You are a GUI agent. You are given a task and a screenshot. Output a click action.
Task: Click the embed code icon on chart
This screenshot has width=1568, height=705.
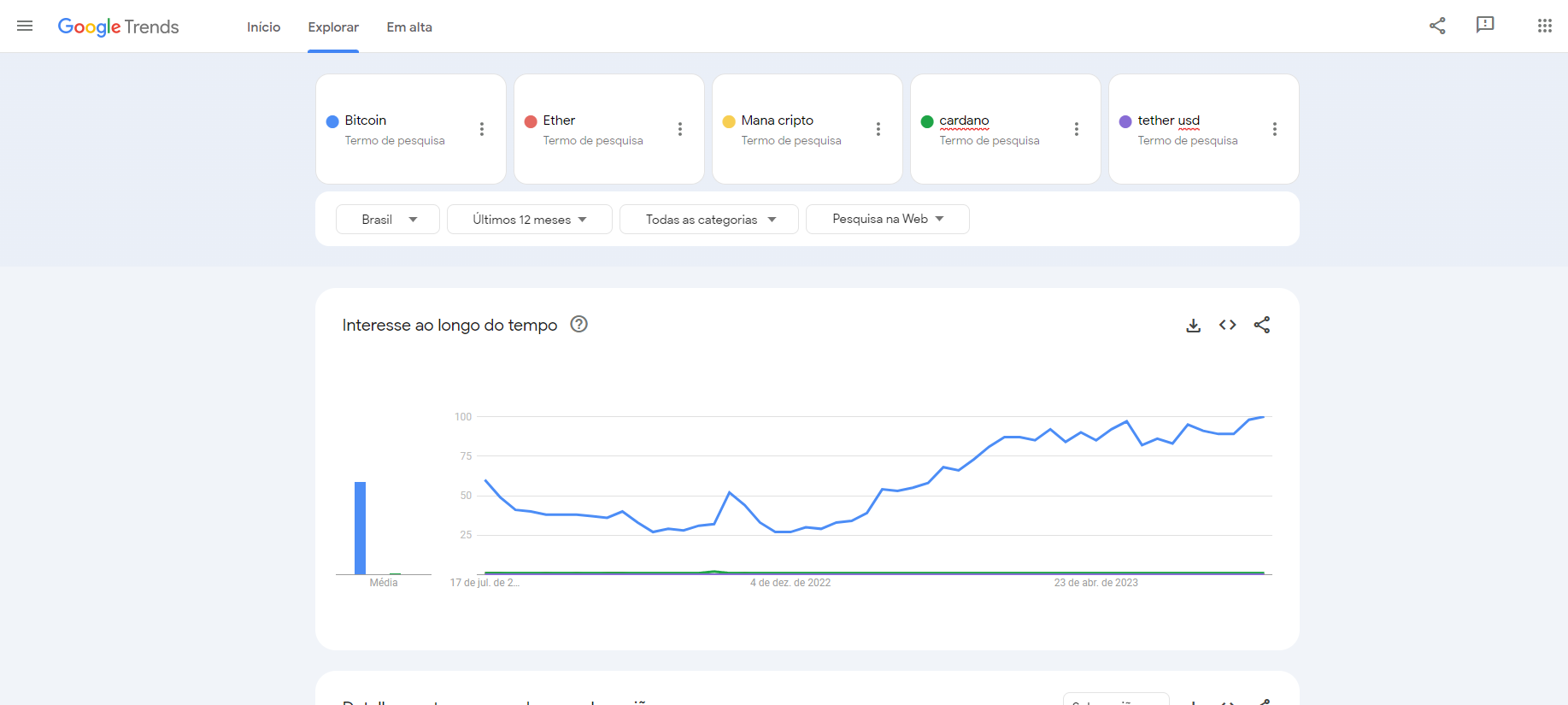[1228, 325]
